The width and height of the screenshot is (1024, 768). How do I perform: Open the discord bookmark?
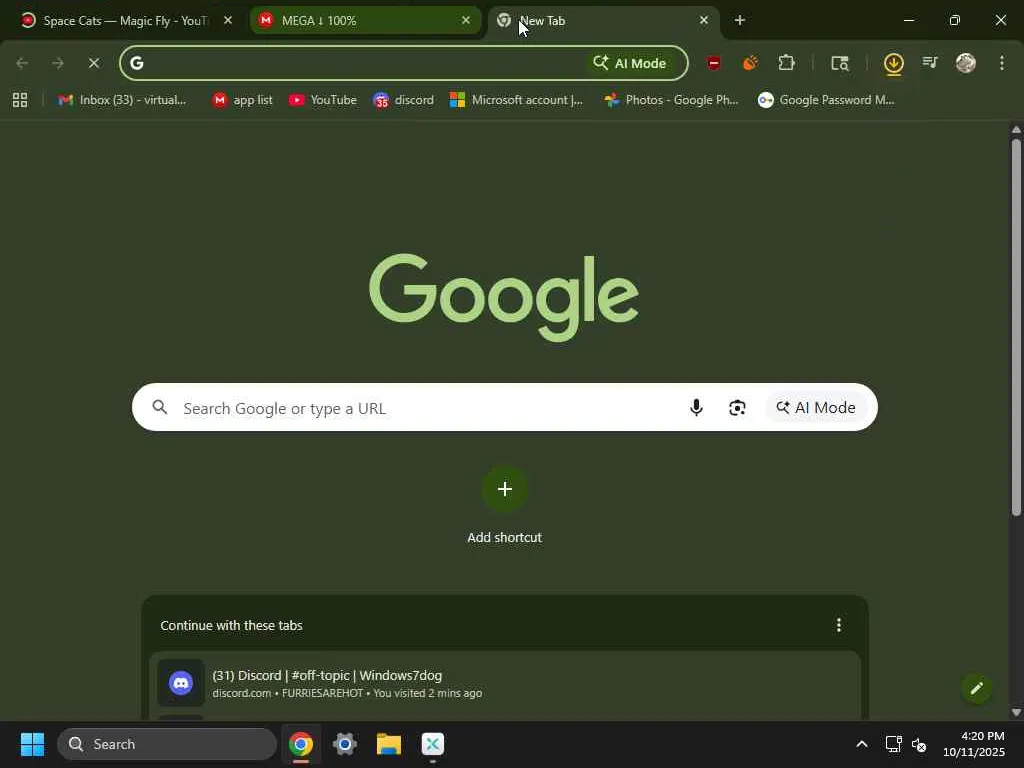(x=404, y=100)
